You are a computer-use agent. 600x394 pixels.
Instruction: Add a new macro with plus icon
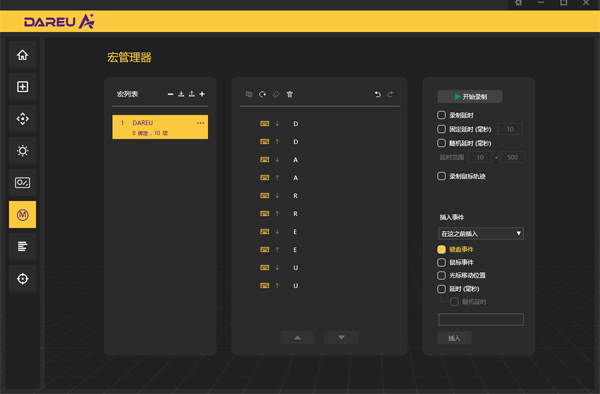click(x=202, y=94)
